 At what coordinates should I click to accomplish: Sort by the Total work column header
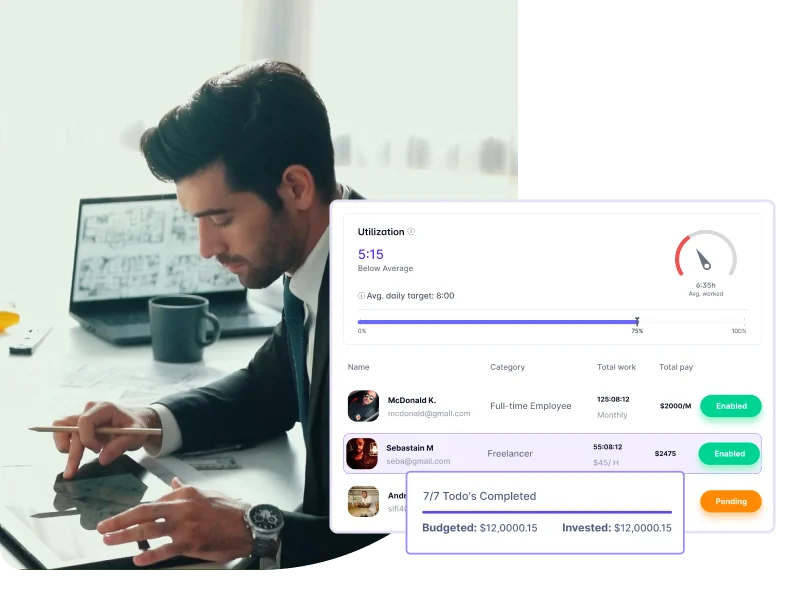[617, 367]
